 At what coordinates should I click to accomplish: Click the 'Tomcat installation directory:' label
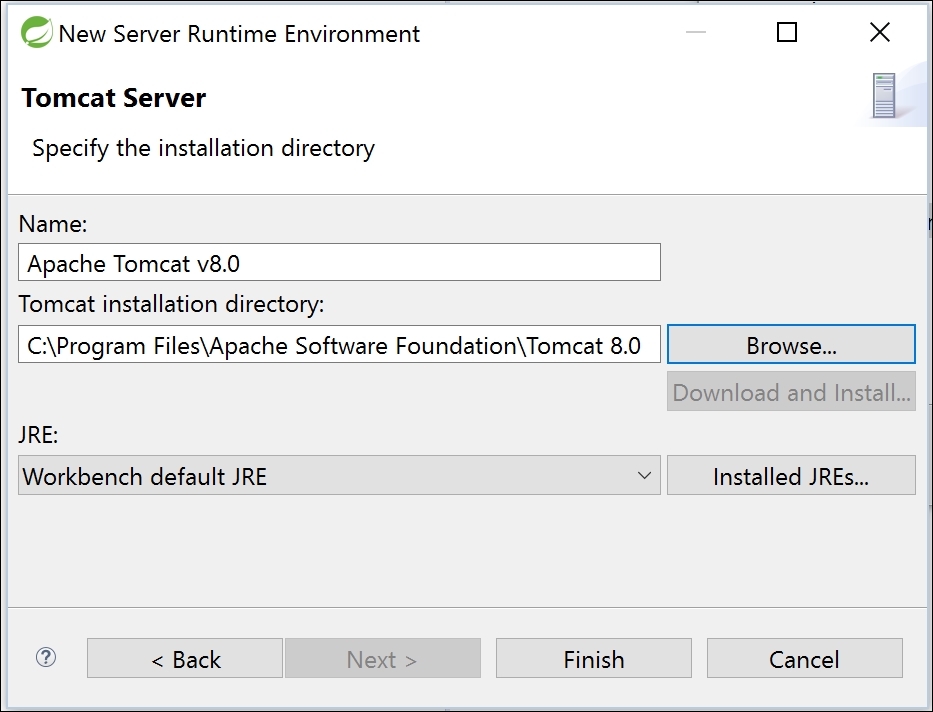click(x=171, y=304)
